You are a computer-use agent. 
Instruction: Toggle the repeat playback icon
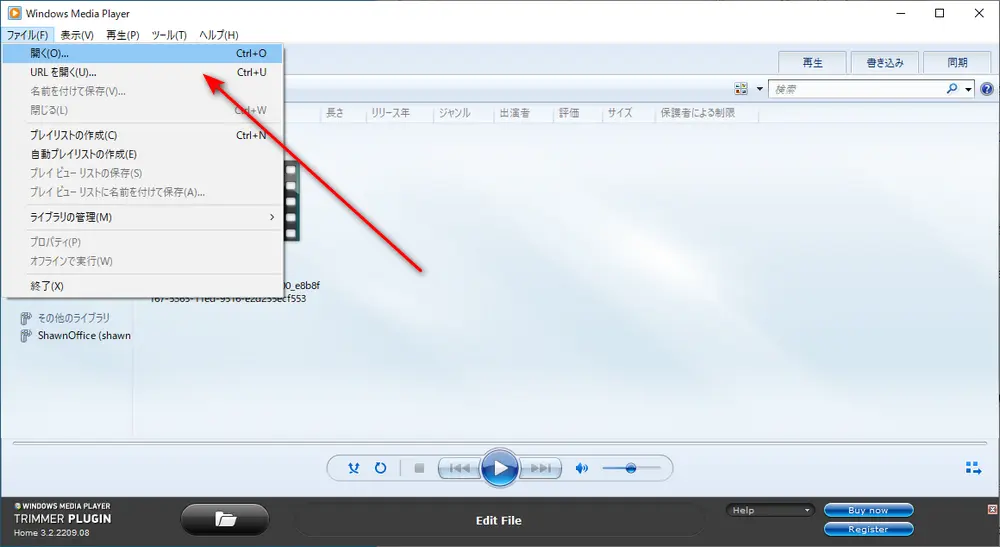381,469
